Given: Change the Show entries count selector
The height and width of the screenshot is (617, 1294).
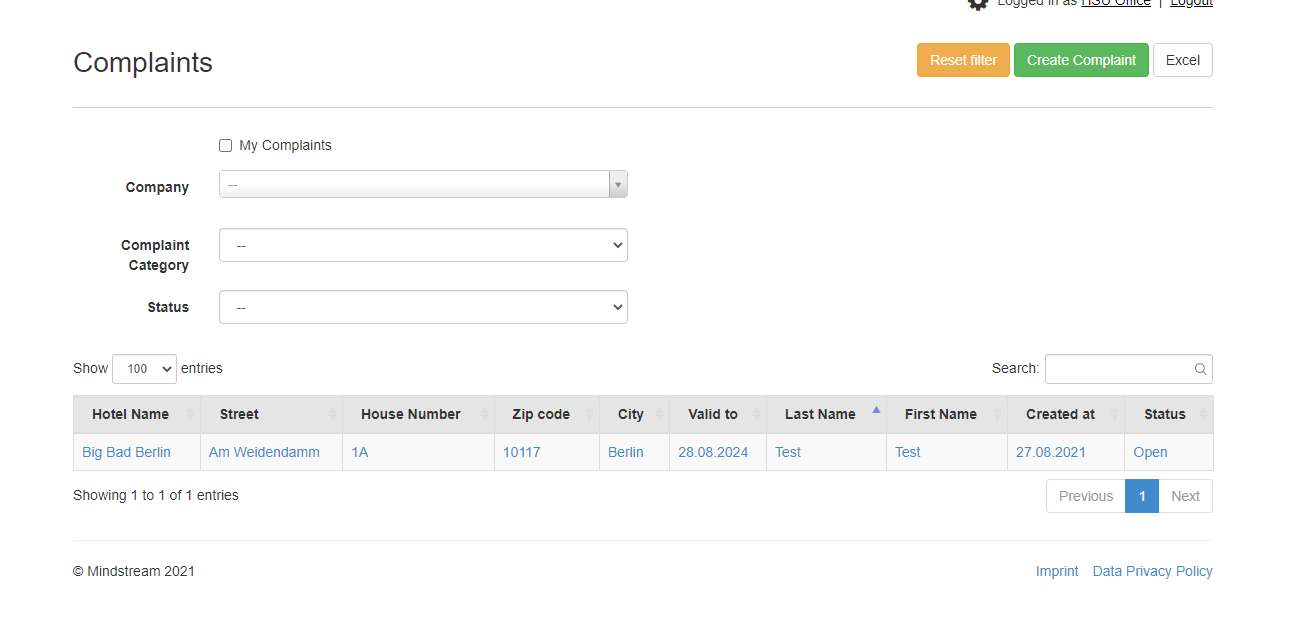Looking at the screenshot, I should pos(144,369).
